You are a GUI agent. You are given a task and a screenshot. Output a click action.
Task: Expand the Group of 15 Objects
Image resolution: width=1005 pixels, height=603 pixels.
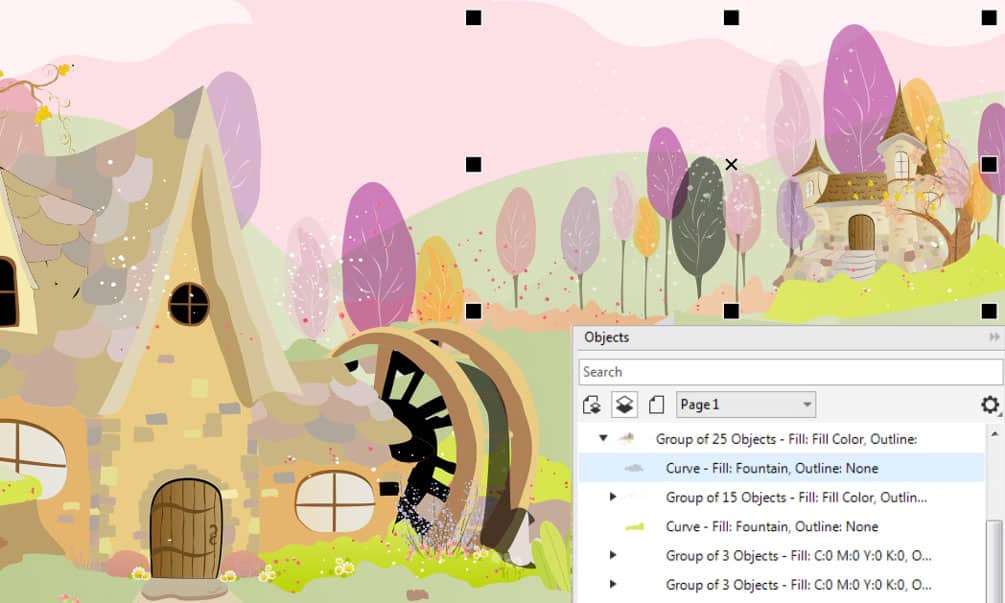(x=613, y=497)
